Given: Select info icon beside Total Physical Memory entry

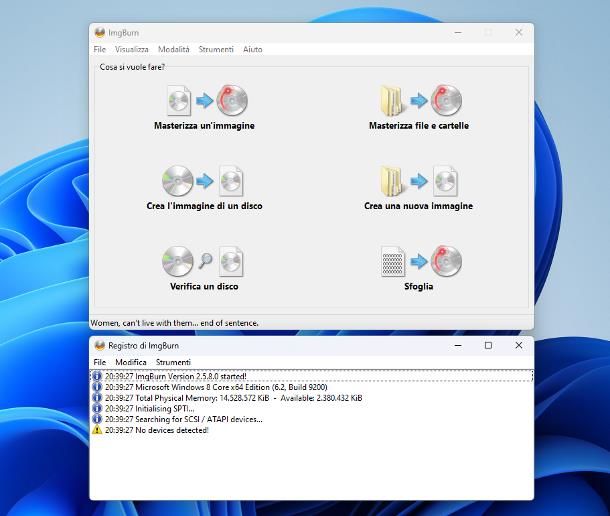Looking at the screenshot, I should click(97, 398).
